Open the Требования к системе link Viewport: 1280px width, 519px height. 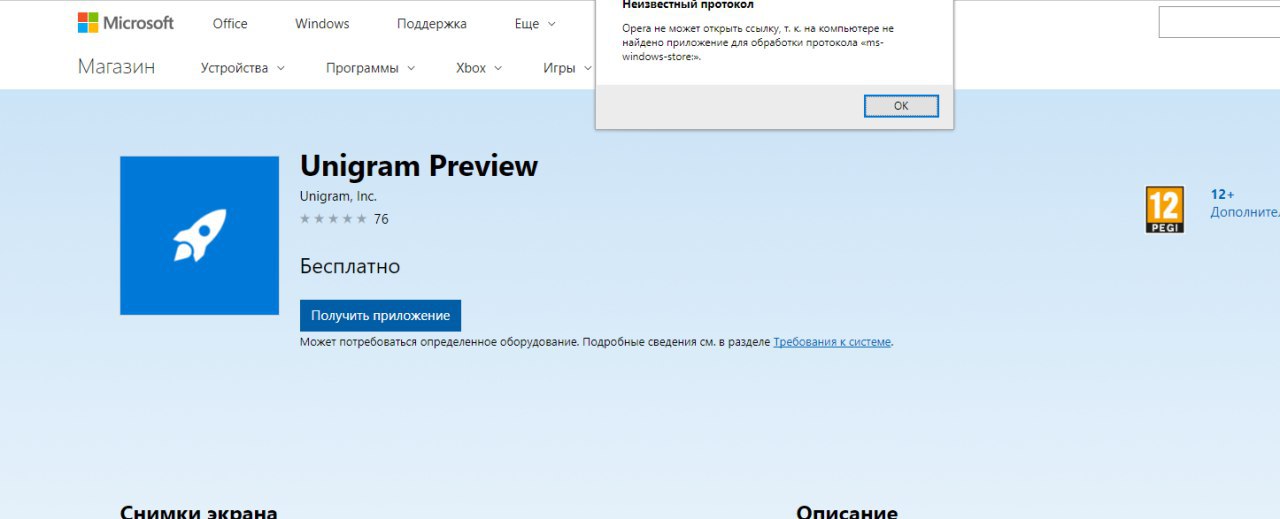(832, 342)
